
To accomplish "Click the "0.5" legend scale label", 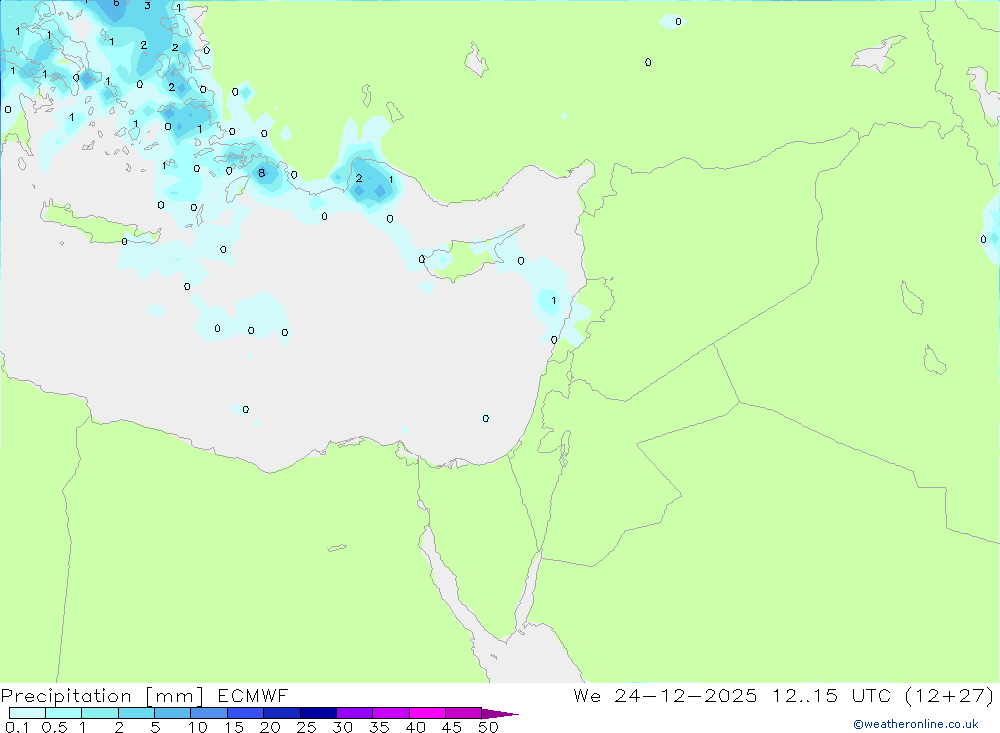I will [54, 727].
